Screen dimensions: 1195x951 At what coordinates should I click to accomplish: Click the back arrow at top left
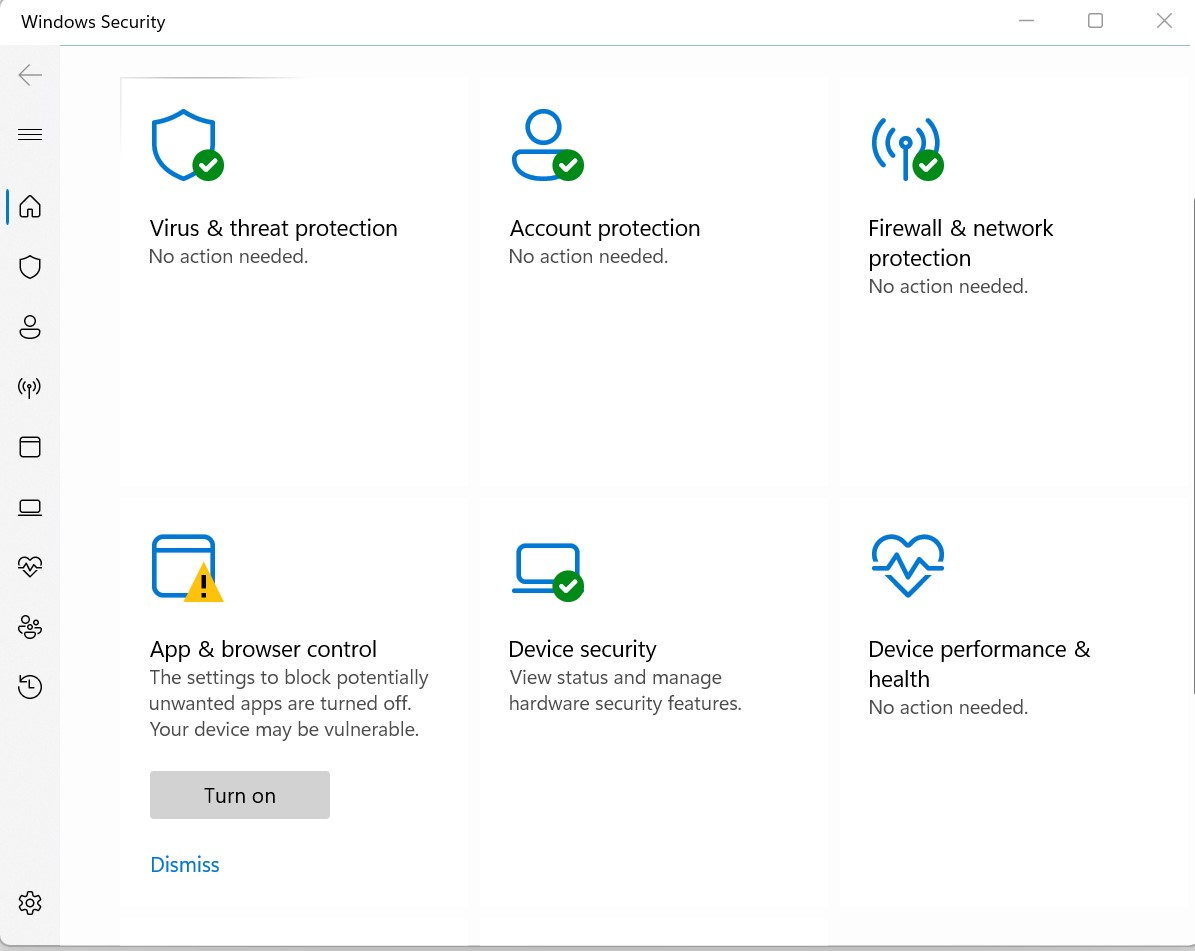pyautogui.click(x=30, y=75)
